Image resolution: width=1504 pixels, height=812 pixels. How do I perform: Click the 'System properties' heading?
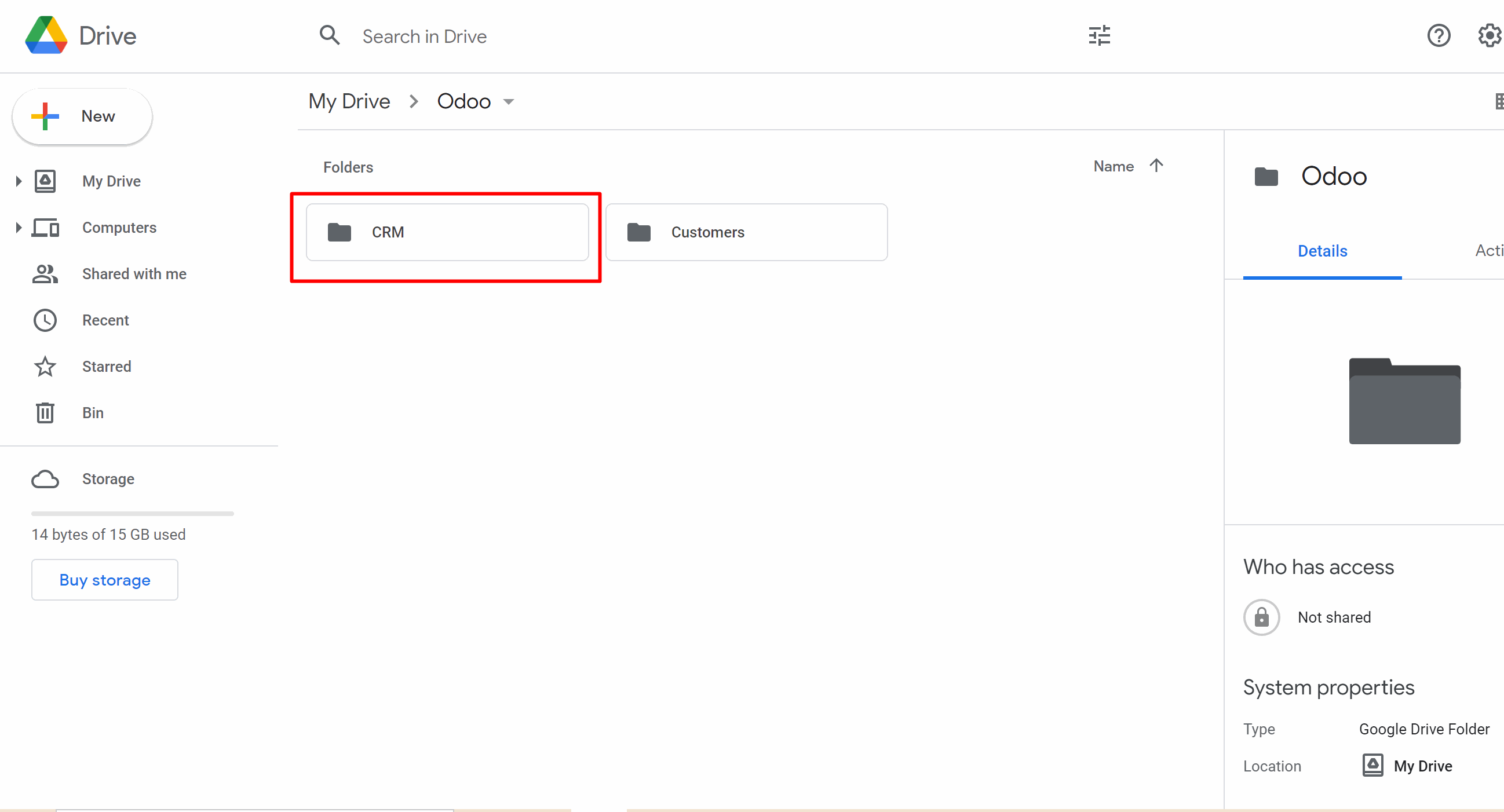(x=1328, y=687)
